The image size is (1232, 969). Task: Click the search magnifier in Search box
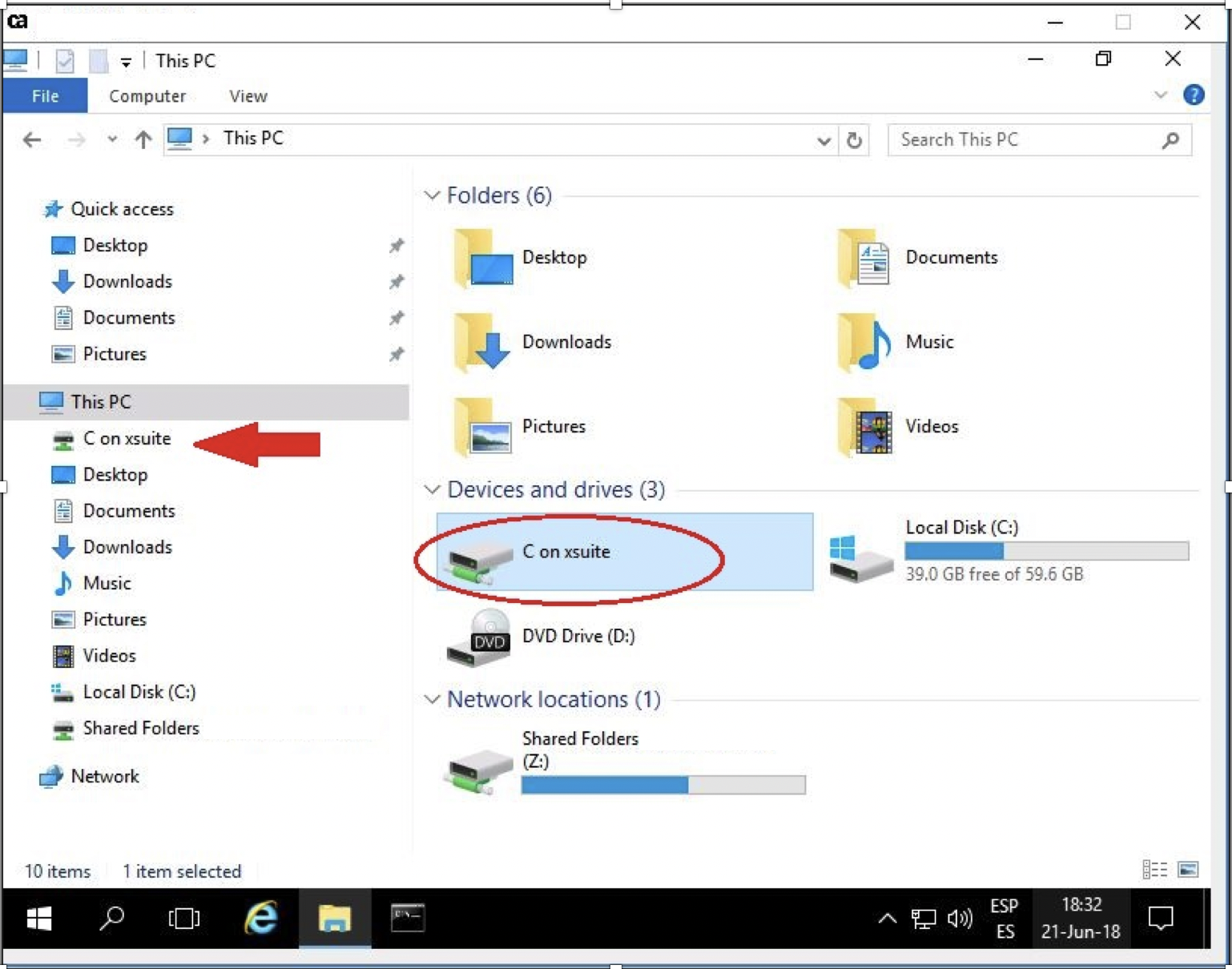1170,140
